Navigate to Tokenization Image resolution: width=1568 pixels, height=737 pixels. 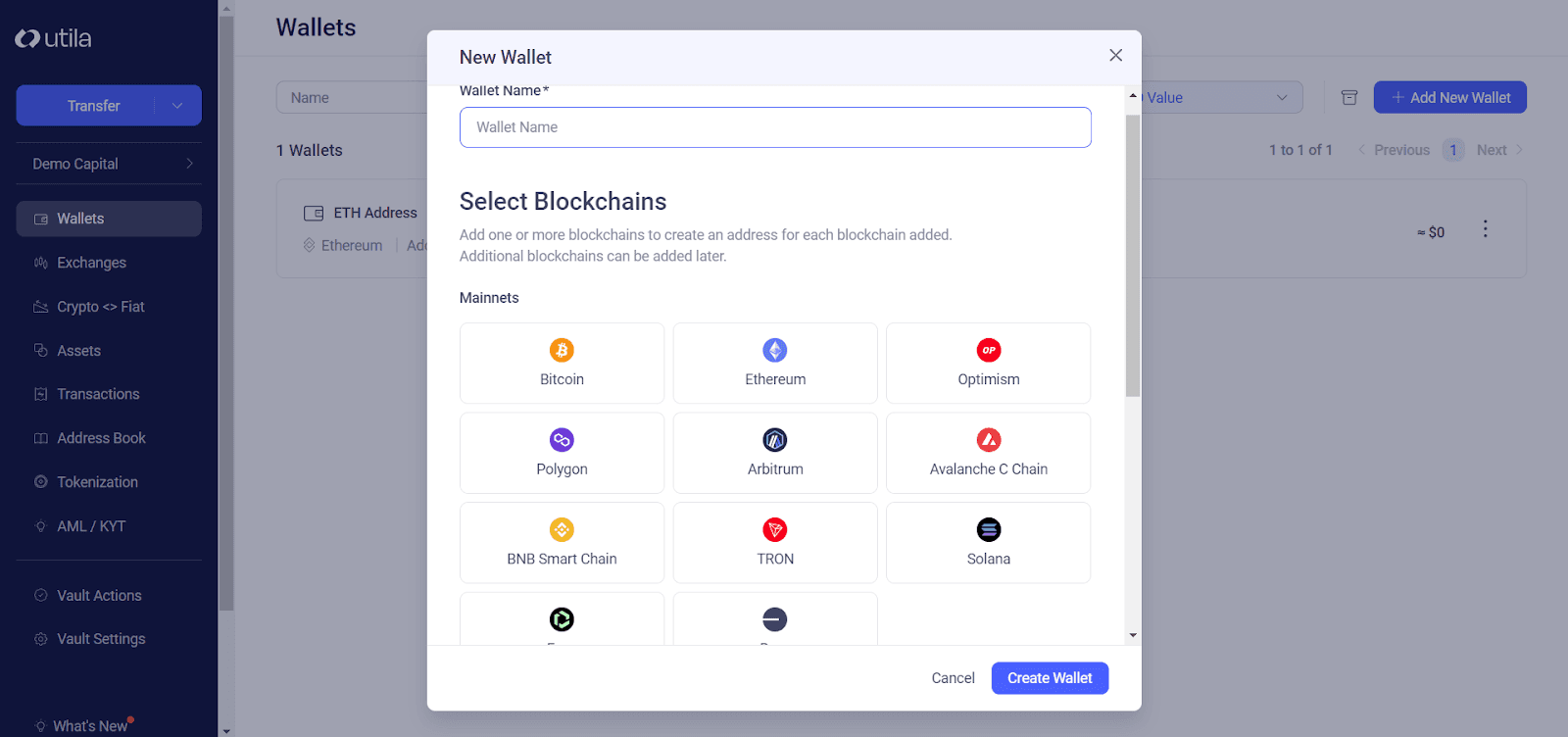(x=97, y=481)
